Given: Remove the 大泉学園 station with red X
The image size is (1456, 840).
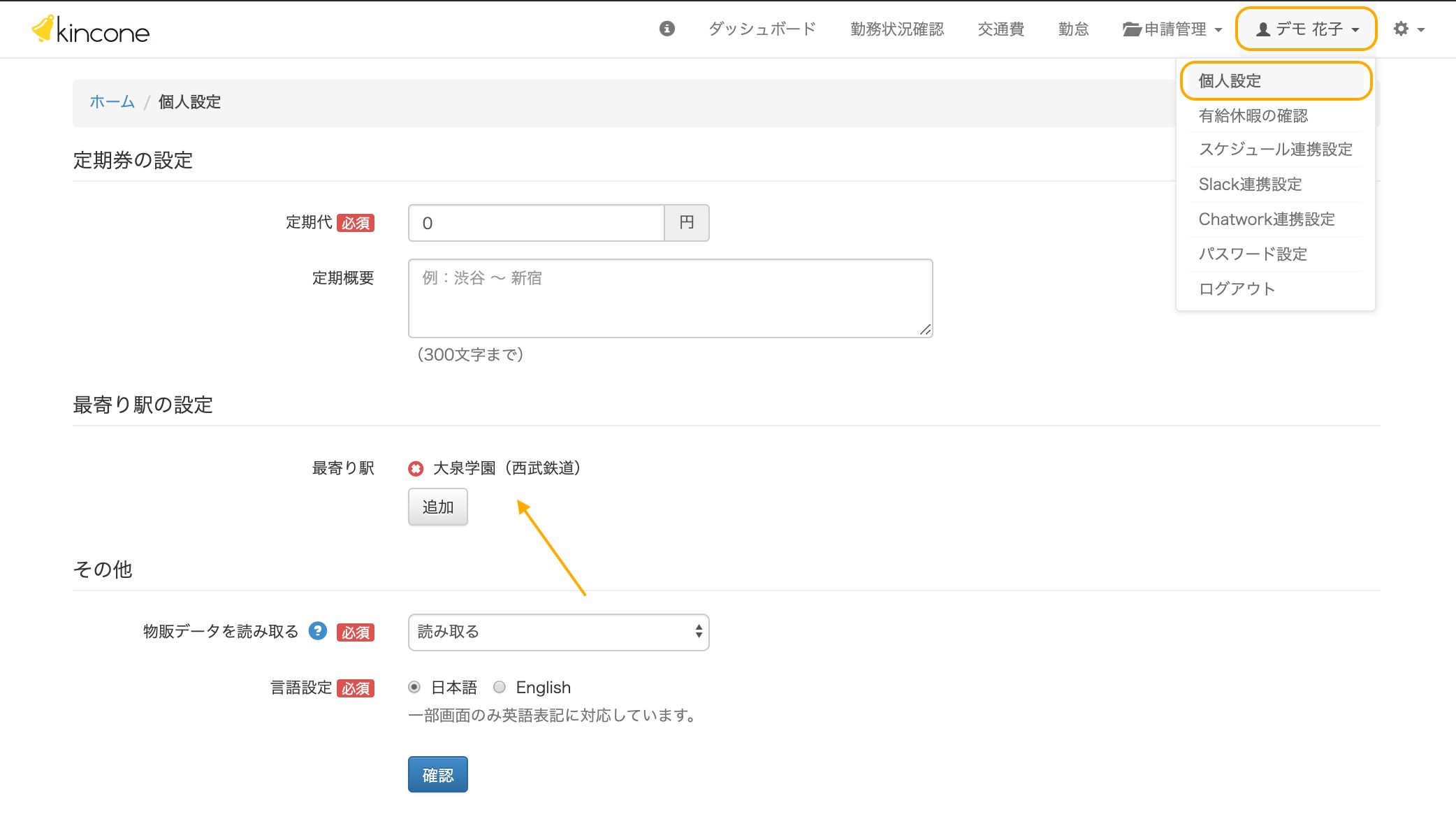Looking at the screenshot, I should [x=416, y=469].
